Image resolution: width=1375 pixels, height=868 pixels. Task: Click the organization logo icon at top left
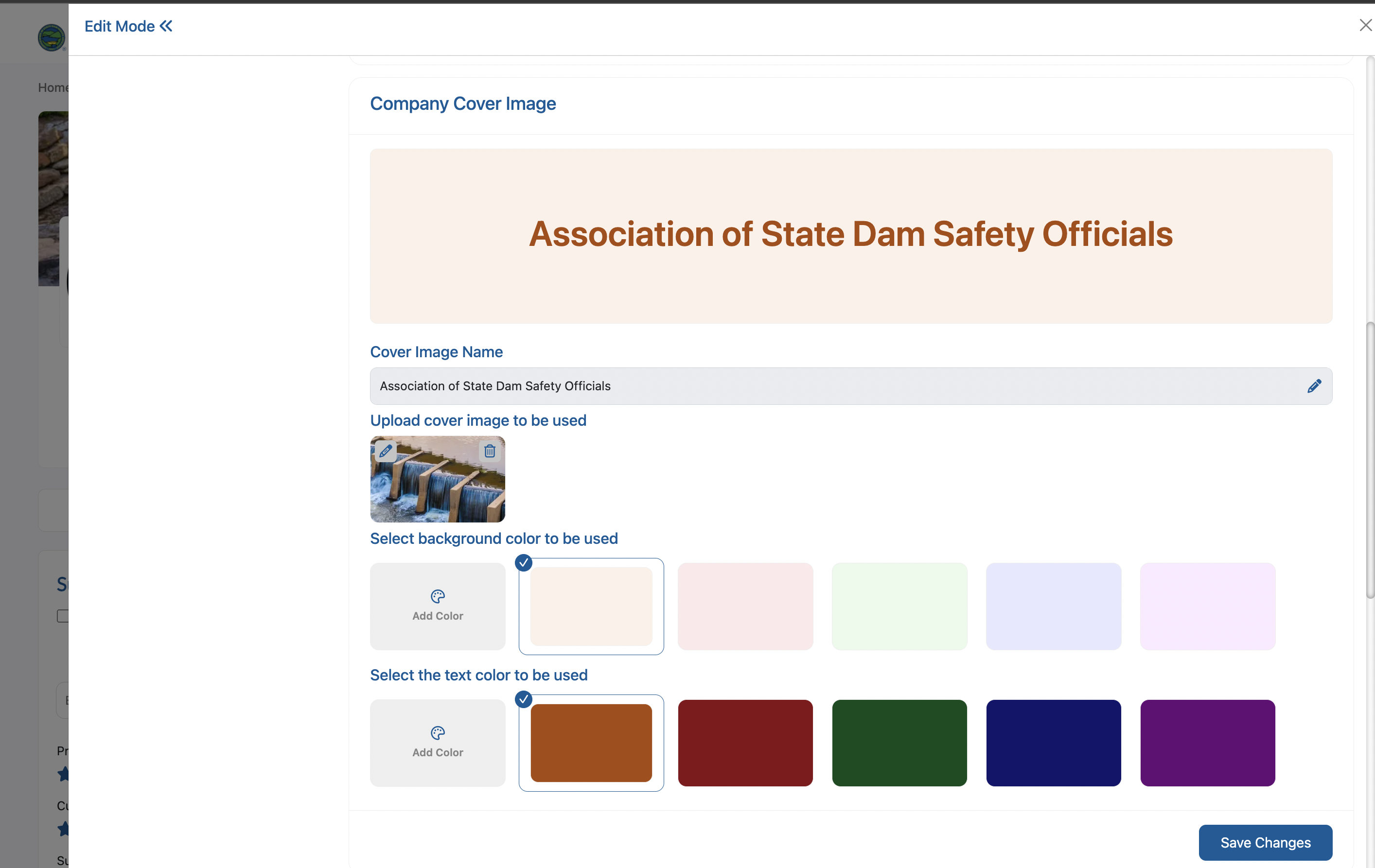(x=51, y=37)
